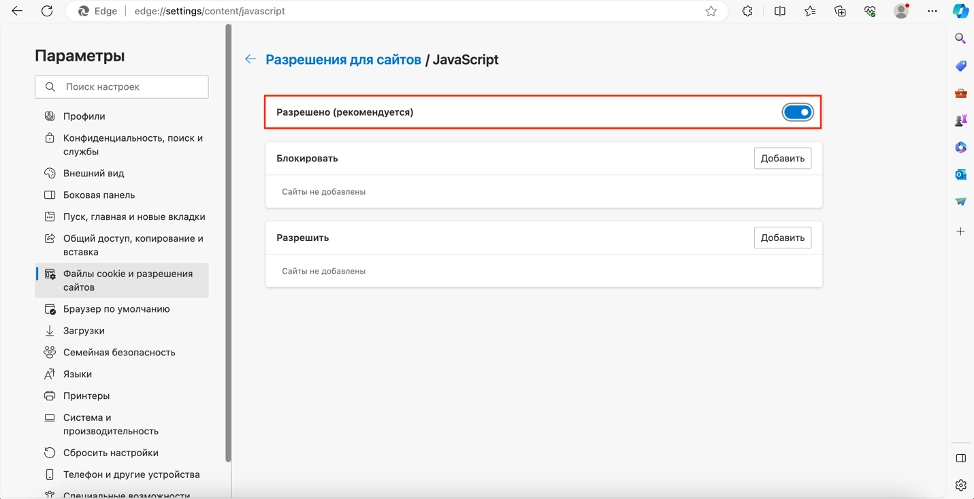Select Файлы cookie и разрешения сайтов
974x499 pixels.
pos(122,280)
